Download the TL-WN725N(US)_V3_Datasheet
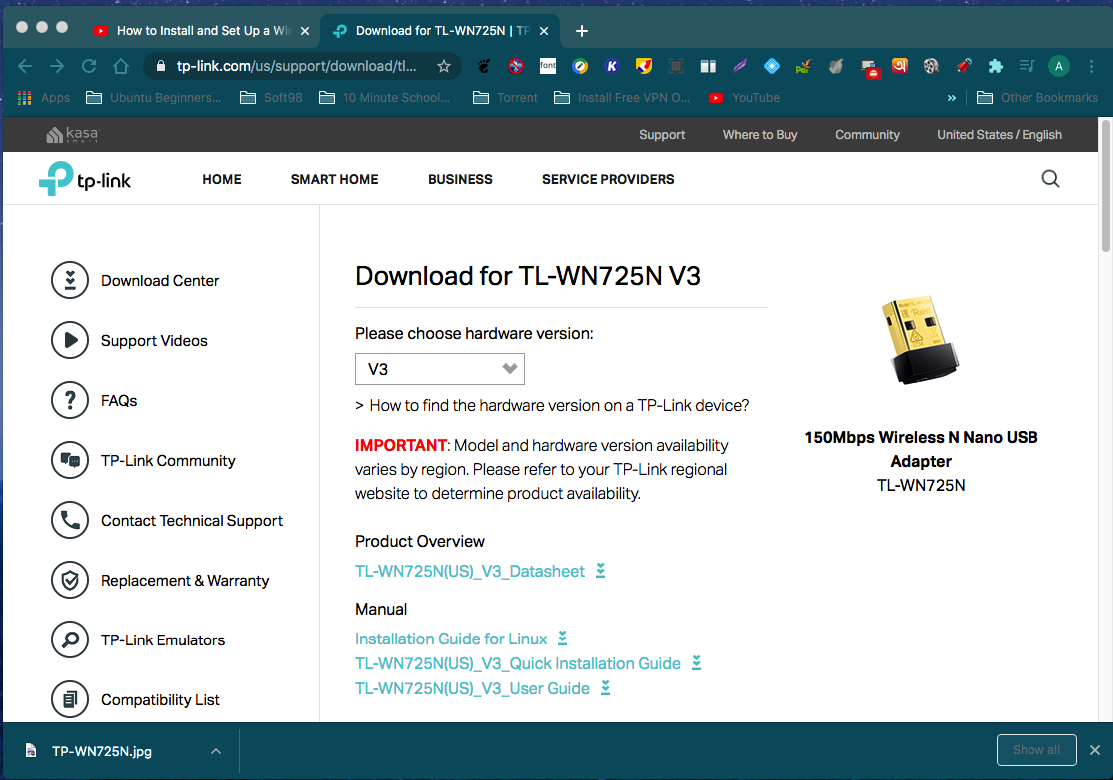Screen dimensions: 1113x780 pos(470,572)
